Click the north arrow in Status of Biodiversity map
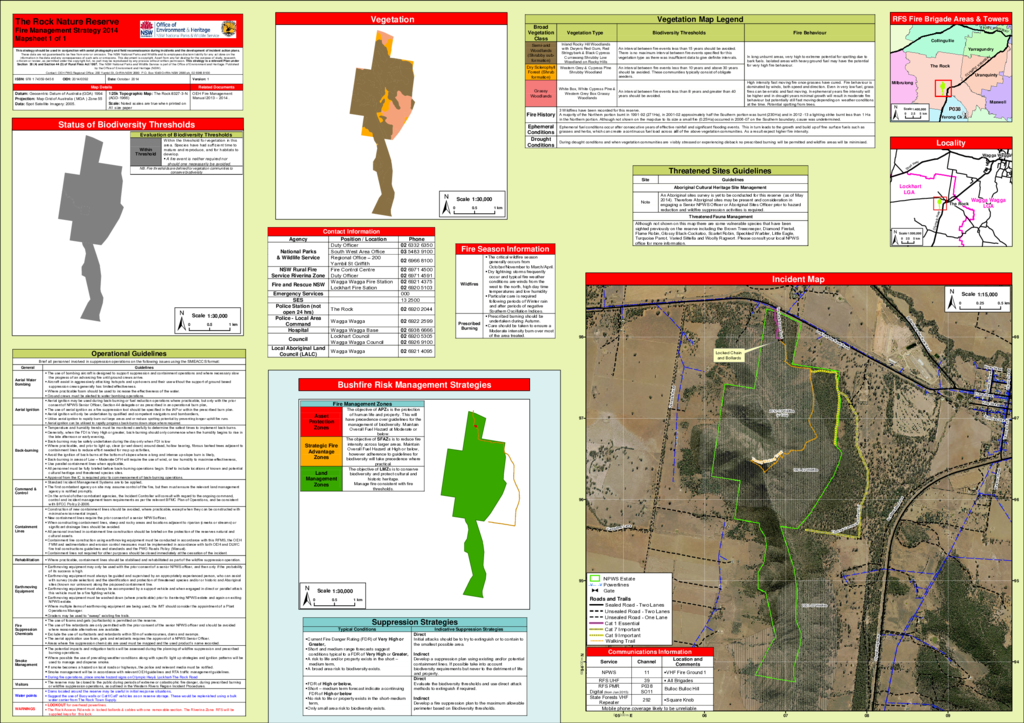This screenshot has width=1024, height=723. (x=182, y=319)
